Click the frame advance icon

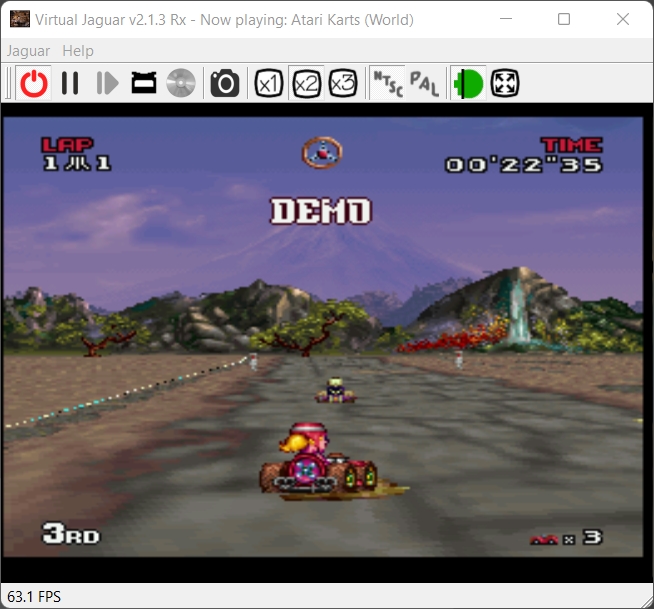tap(107, 83)
